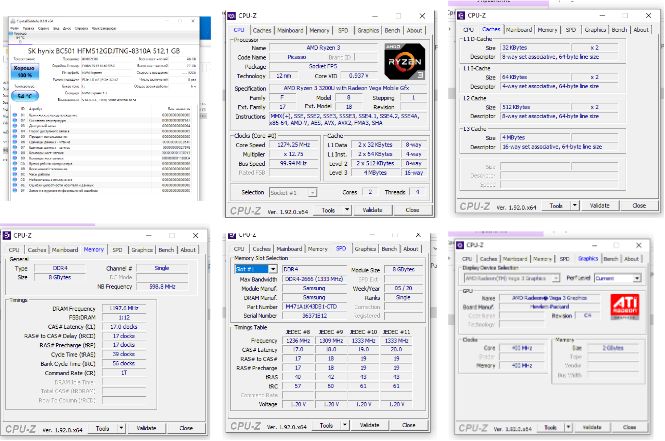Image resolution: width=665 pixels, height=441 pixels.
Task: Click the 'SK hynix BC501' drive title
Action: tap(104, 51)
